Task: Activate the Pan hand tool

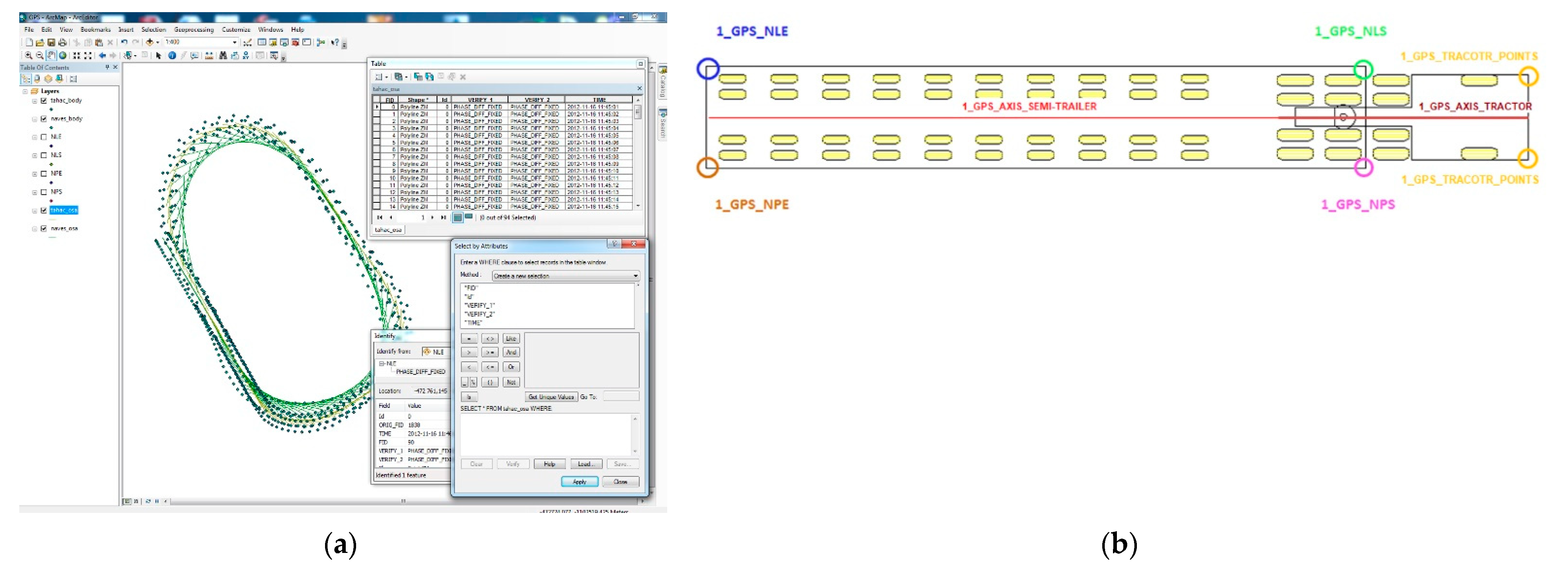Action: coord(51,55)
